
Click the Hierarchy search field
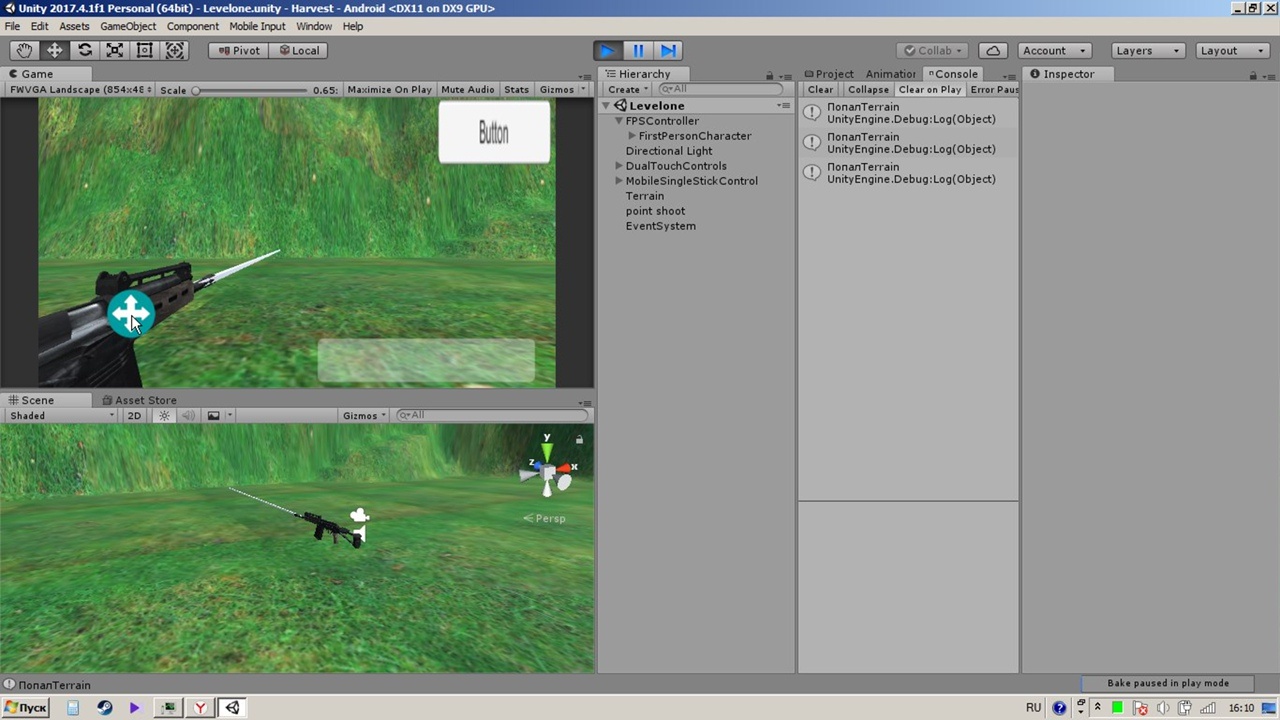tap(720, 89)
